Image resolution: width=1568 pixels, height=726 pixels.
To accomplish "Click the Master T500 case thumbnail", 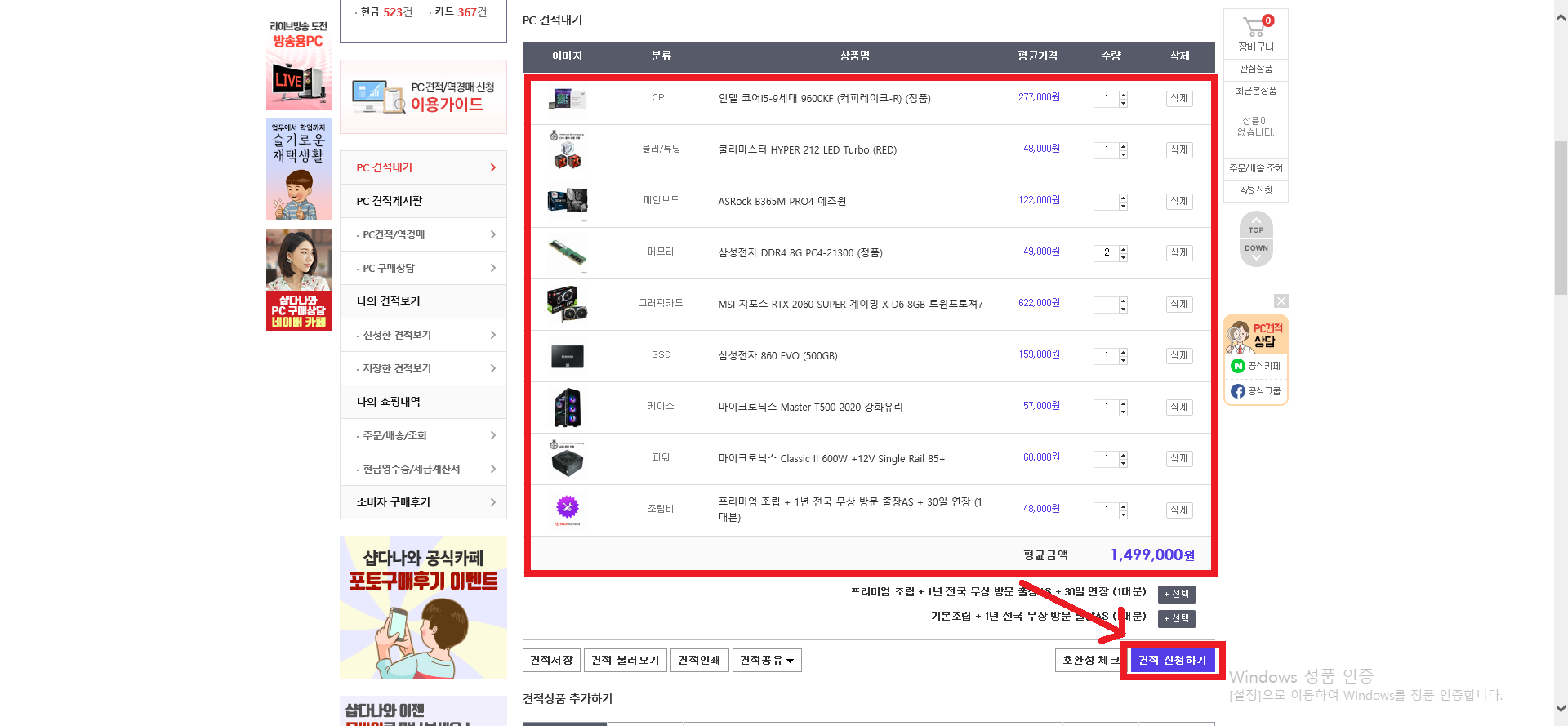I will 568,408.
